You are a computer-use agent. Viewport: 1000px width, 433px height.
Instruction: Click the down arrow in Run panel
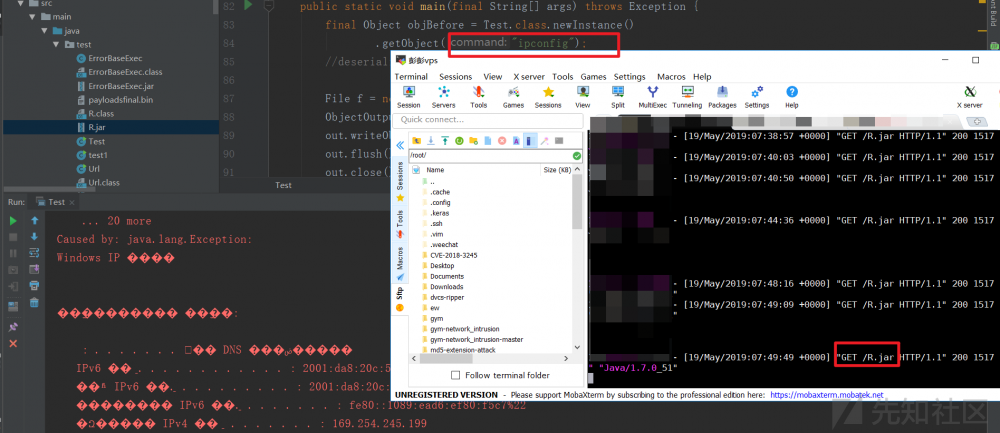click(35, 237)
